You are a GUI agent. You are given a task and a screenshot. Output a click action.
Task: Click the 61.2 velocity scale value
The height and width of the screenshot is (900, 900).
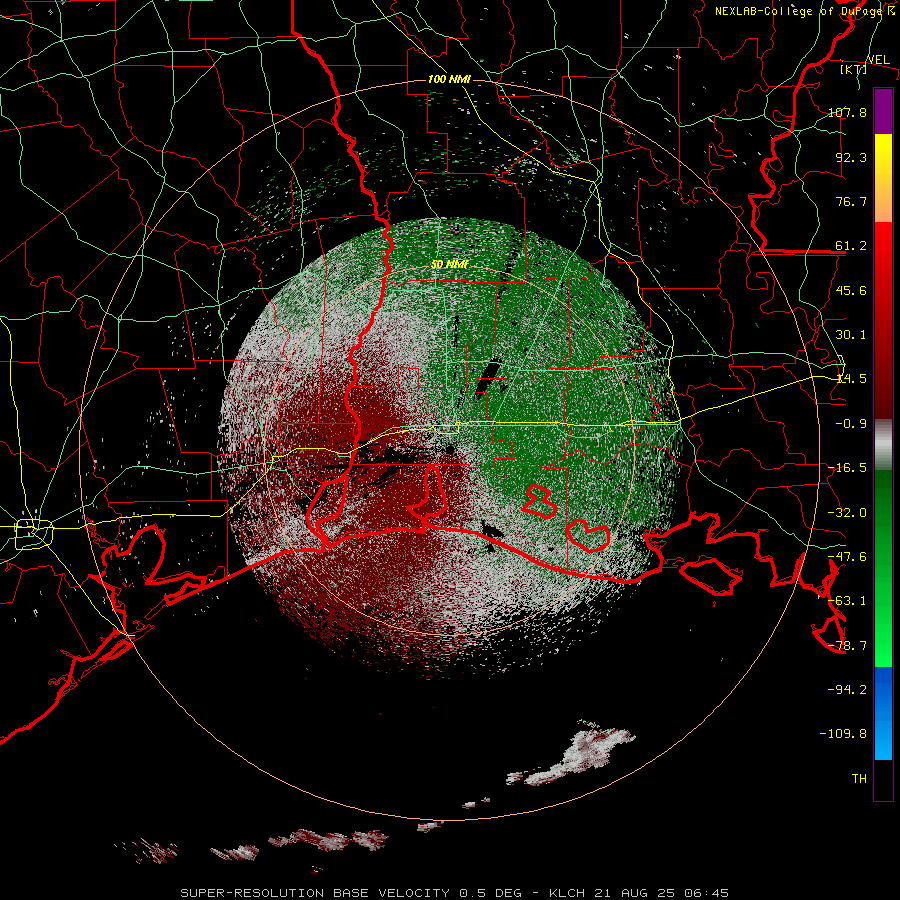point(851,246)
